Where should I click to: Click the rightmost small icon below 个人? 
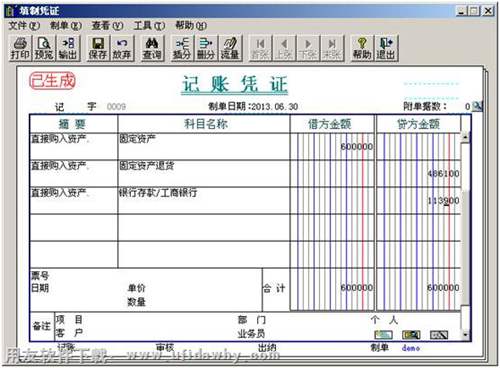tap(439, 334)
